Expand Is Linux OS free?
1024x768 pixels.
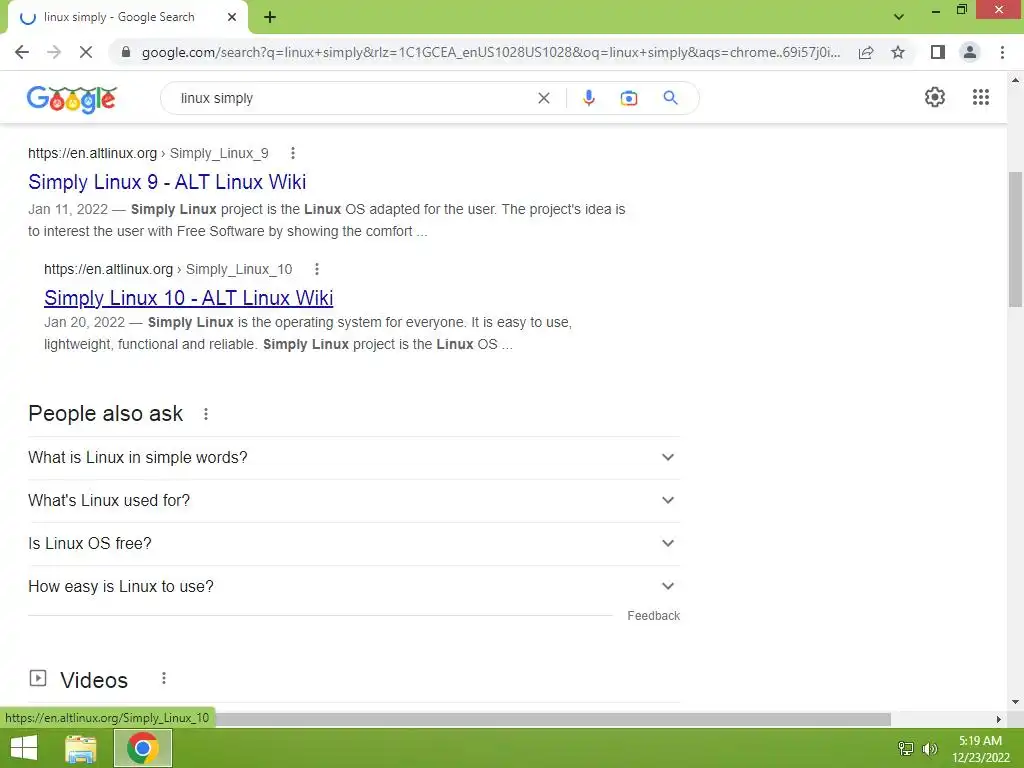point(354,543)
